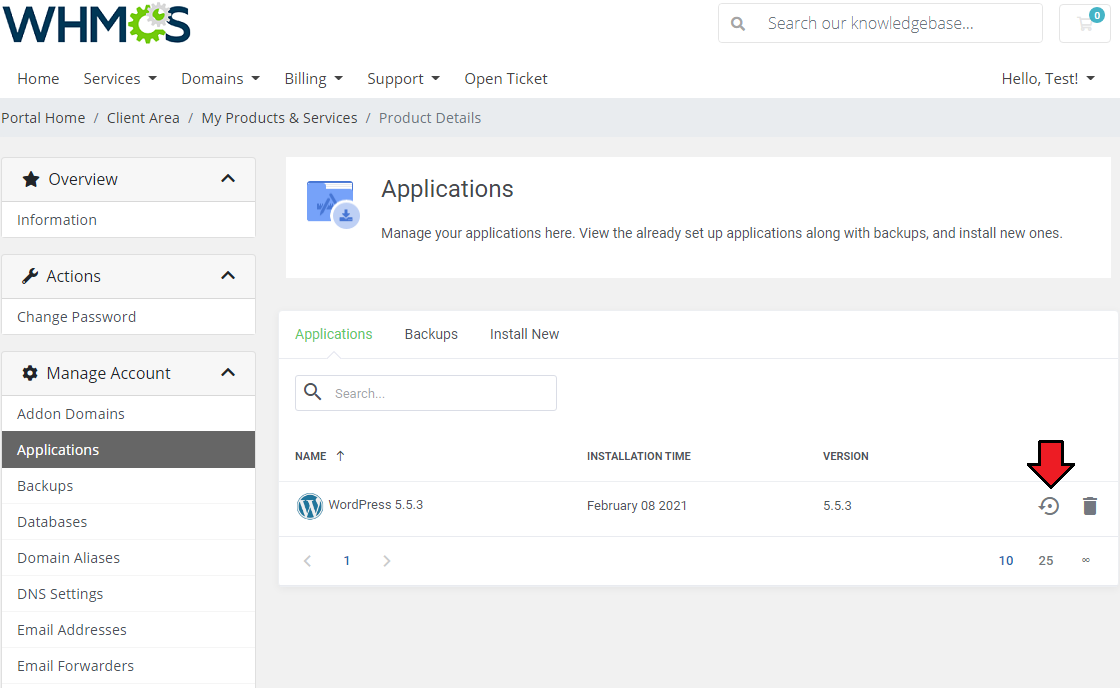This screenshot has width=1120, height=688.
Task: Click the restore backup icon for WordPress 5.5.3
Action: tap(1049, 506)
